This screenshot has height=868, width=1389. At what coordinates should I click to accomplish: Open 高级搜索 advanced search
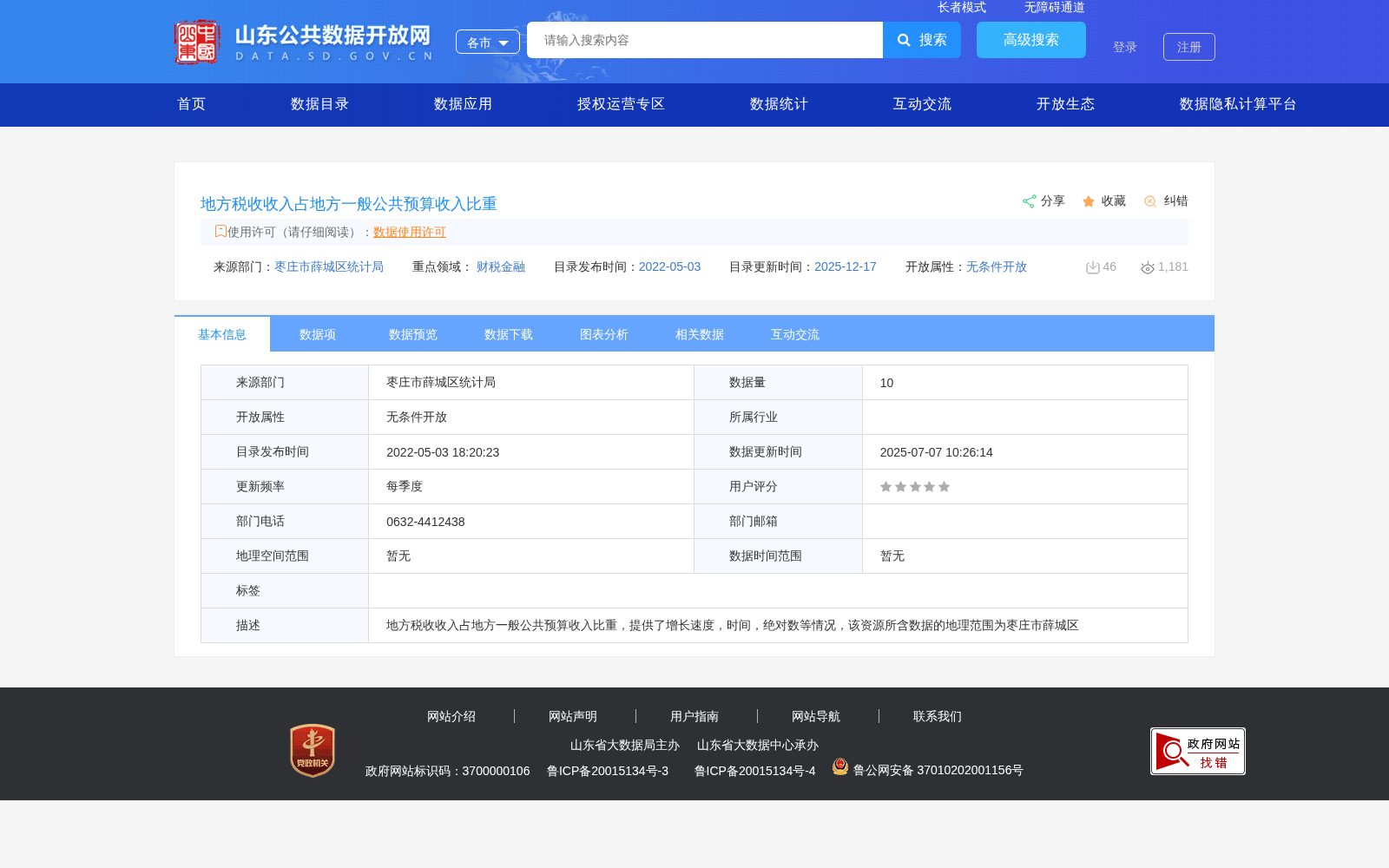[1031, 40]
